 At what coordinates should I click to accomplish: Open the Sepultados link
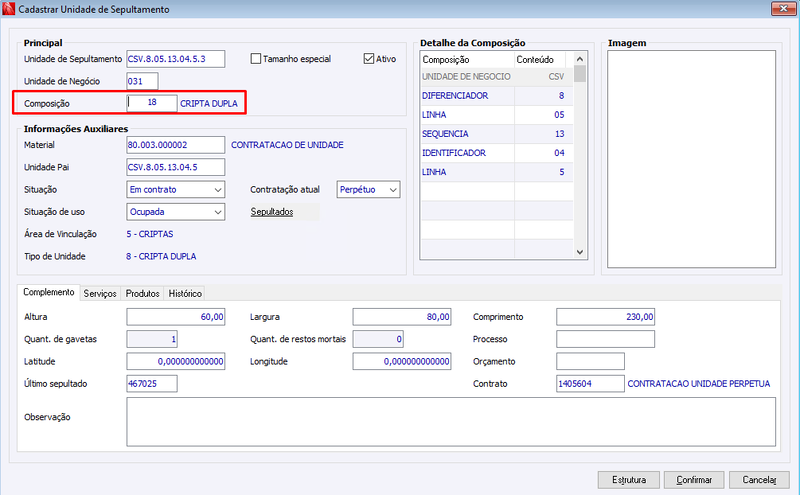pos(272,212)
